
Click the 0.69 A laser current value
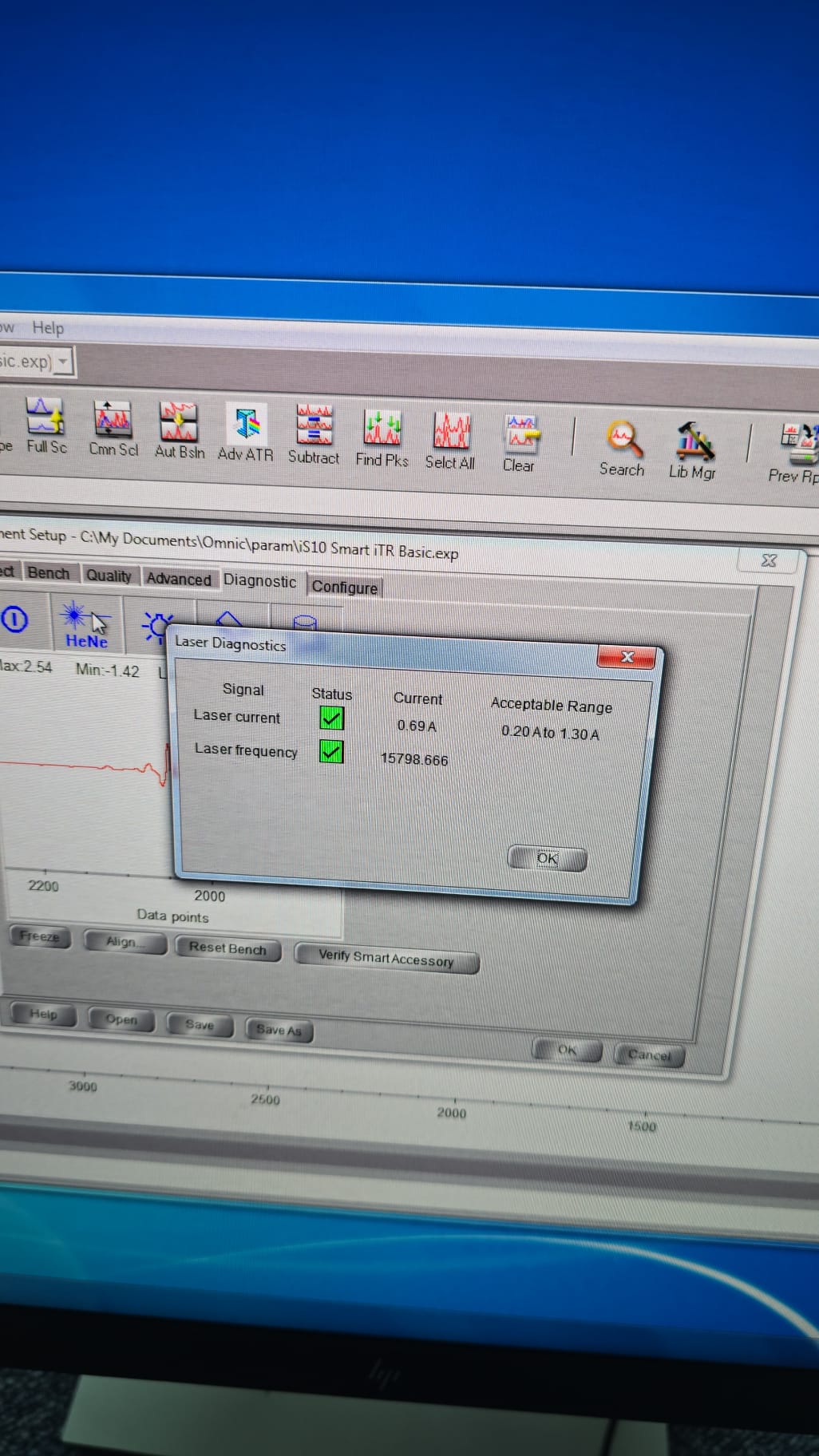click(x=417, y=726)
